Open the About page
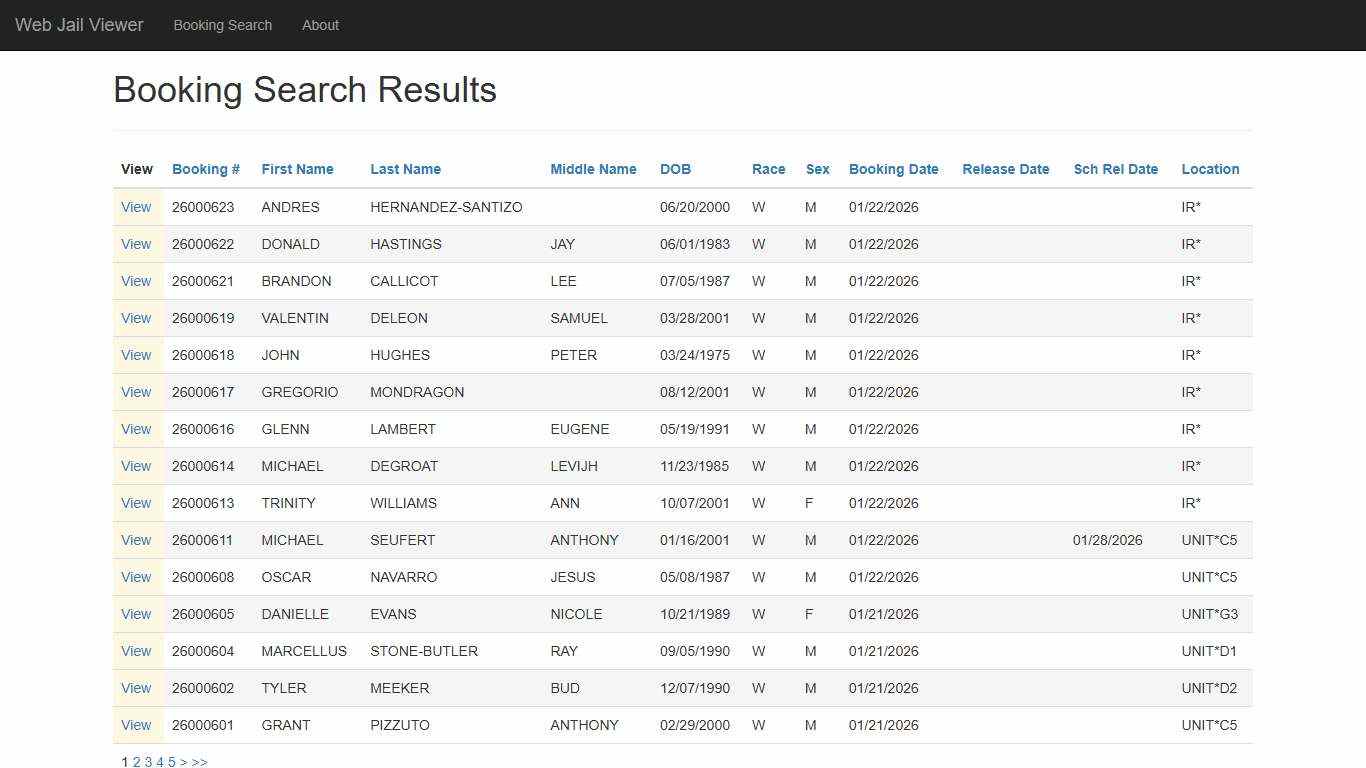 (320, 25)
